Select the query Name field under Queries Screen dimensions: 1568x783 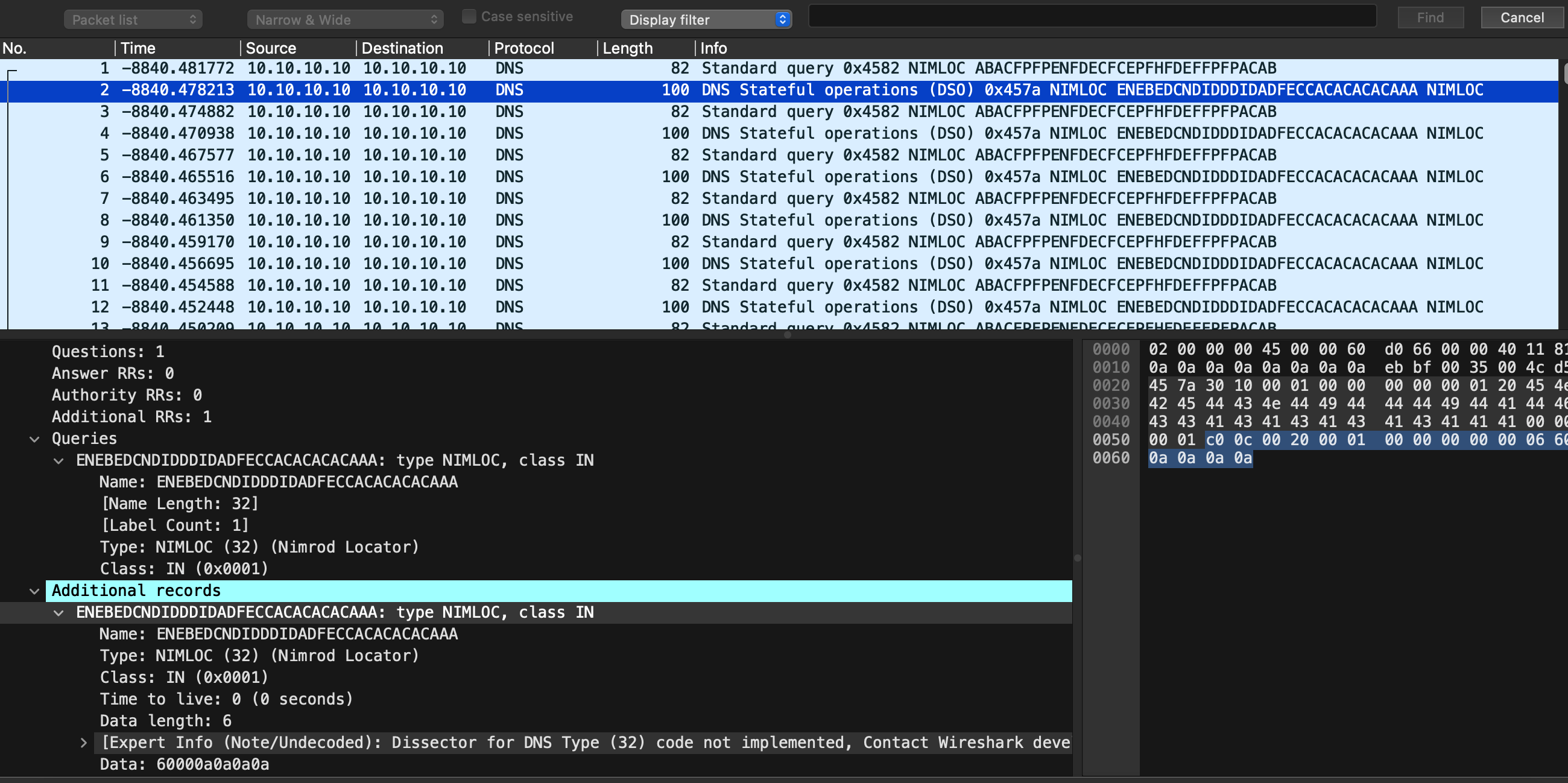[279, 482]
